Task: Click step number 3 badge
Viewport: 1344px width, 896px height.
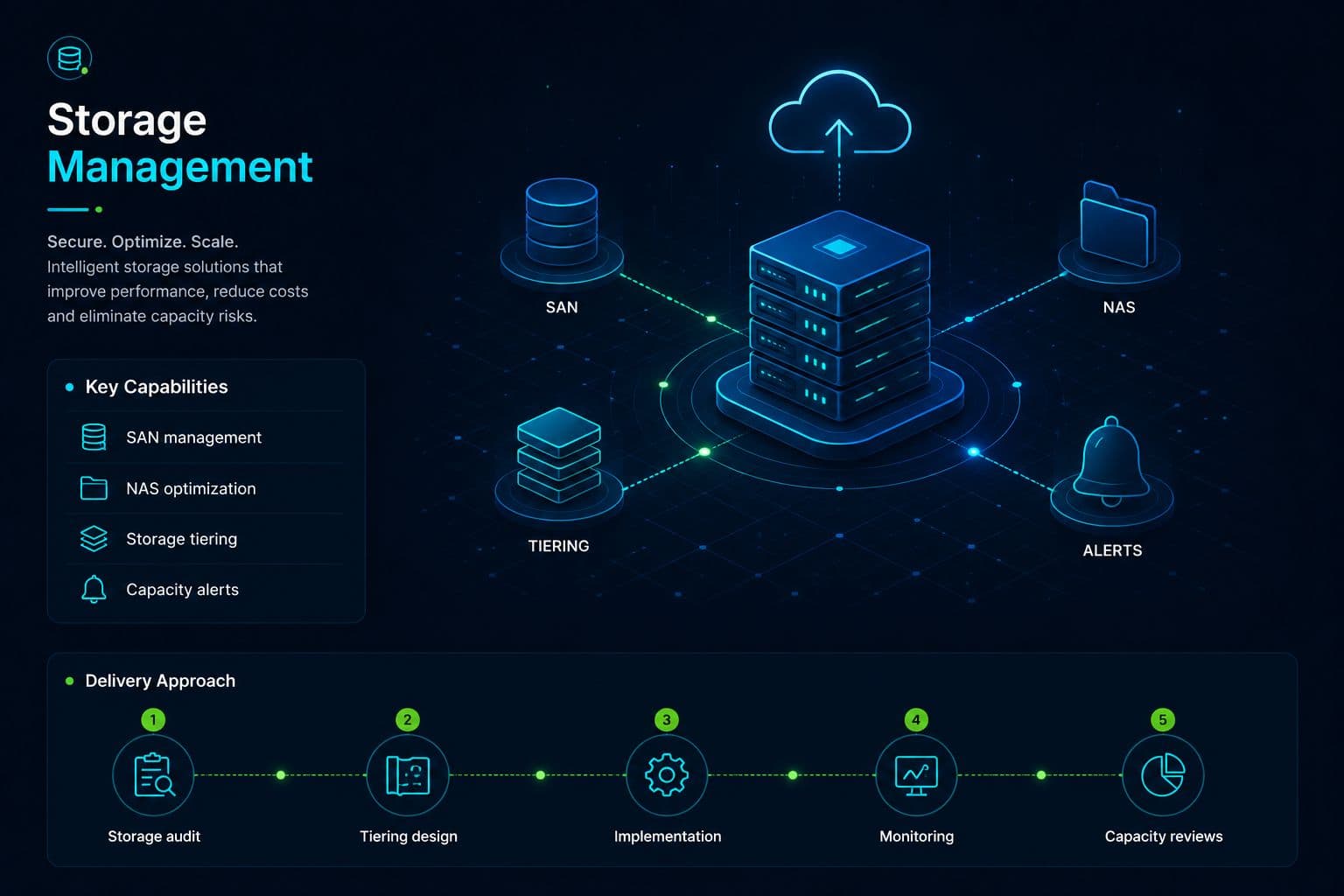Action: pos(667,720)
